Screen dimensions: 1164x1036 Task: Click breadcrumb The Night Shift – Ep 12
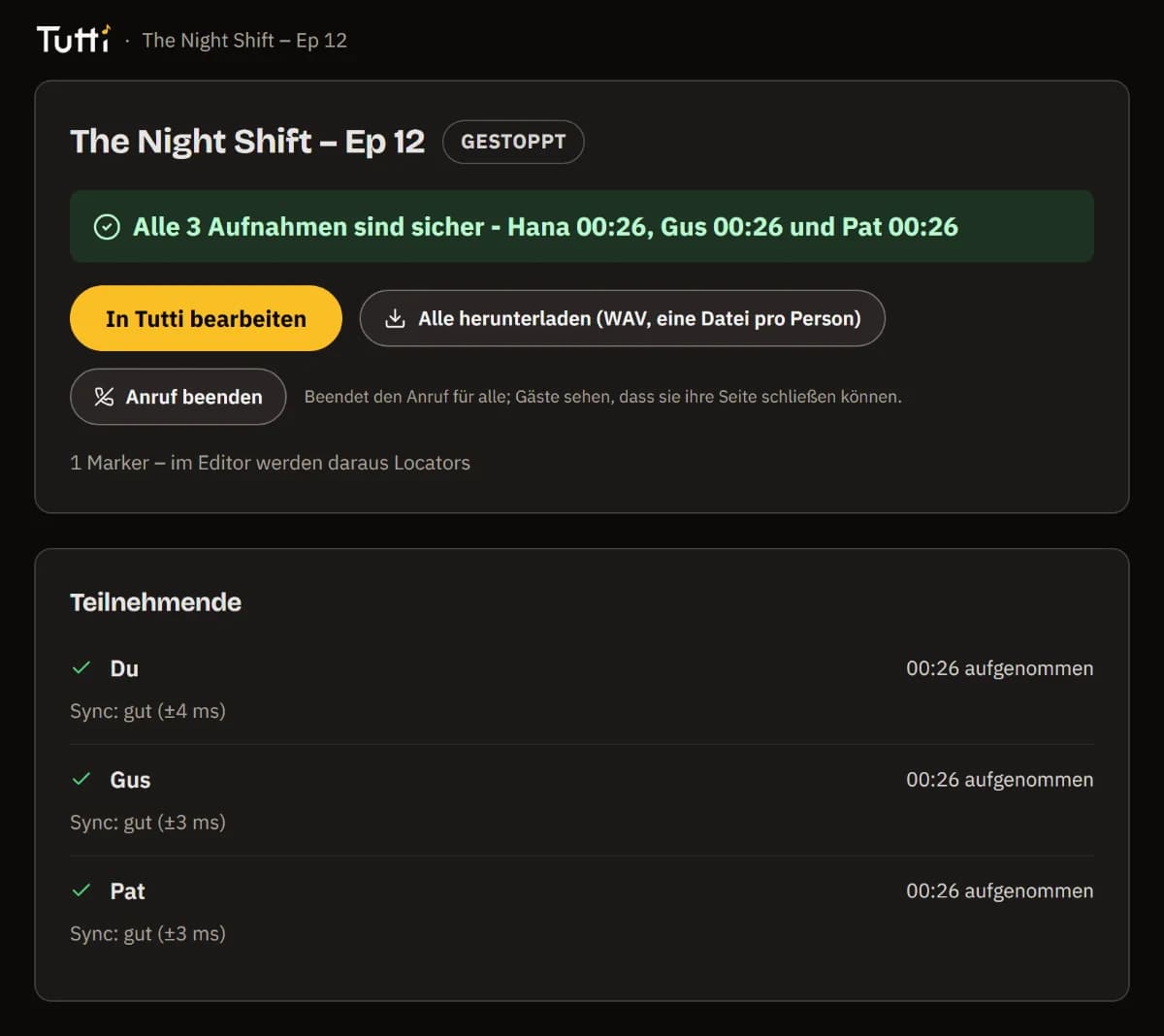(244, 40)
